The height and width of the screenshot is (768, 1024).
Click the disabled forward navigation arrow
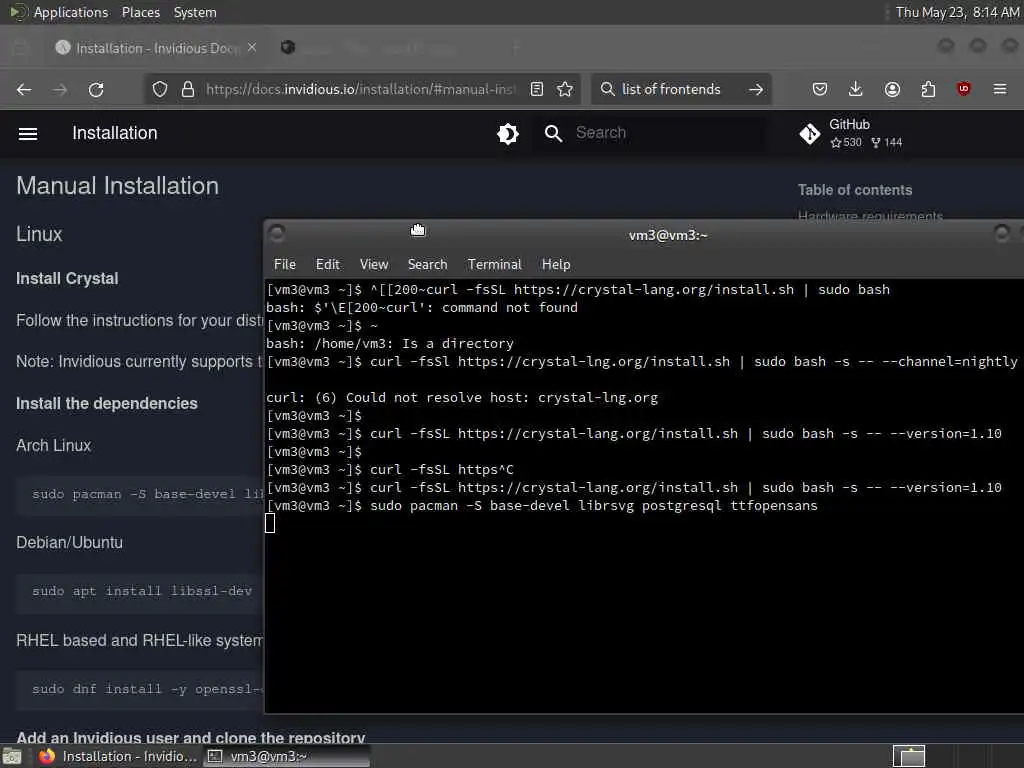tap(60, 89)
